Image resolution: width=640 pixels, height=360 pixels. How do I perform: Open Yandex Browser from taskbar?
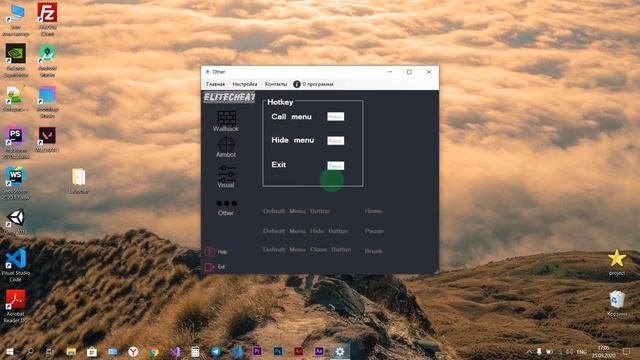coord(133,351)
